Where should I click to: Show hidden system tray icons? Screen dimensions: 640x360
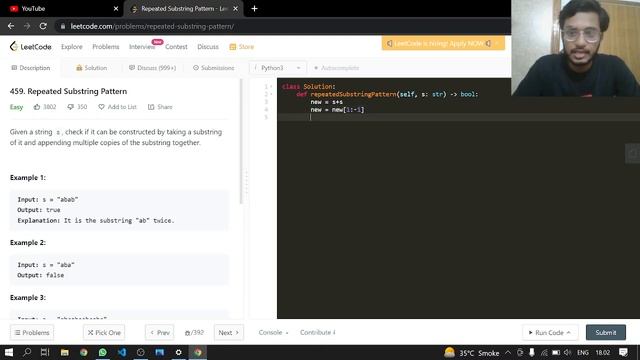tap(508, 353)
